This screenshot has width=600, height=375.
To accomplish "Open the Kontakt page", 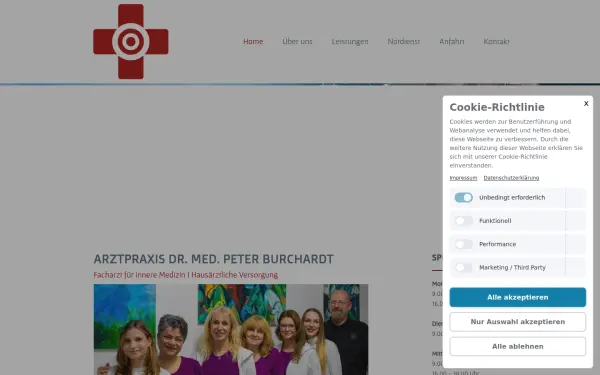I will (x=496, y=41).
